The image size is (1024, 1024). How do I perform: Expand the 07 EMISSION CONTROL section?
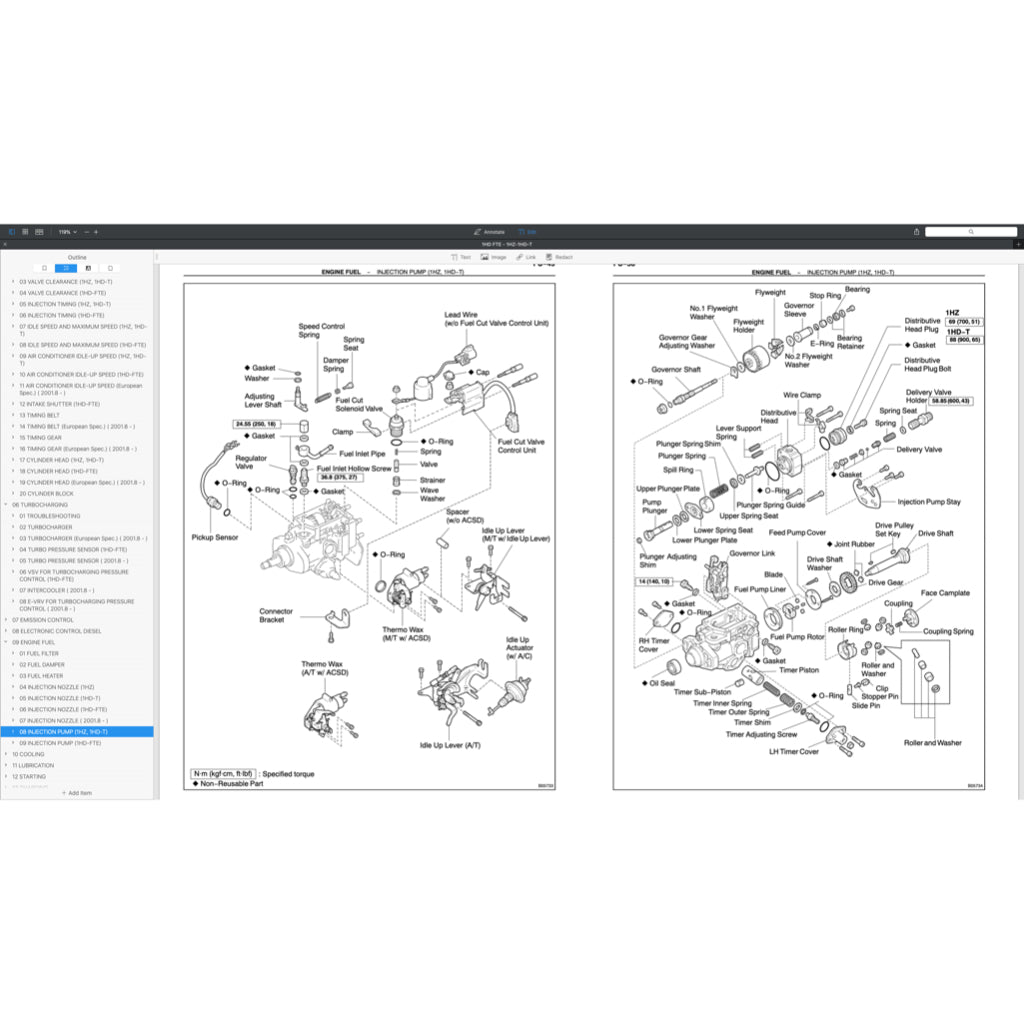coord(6,620)
